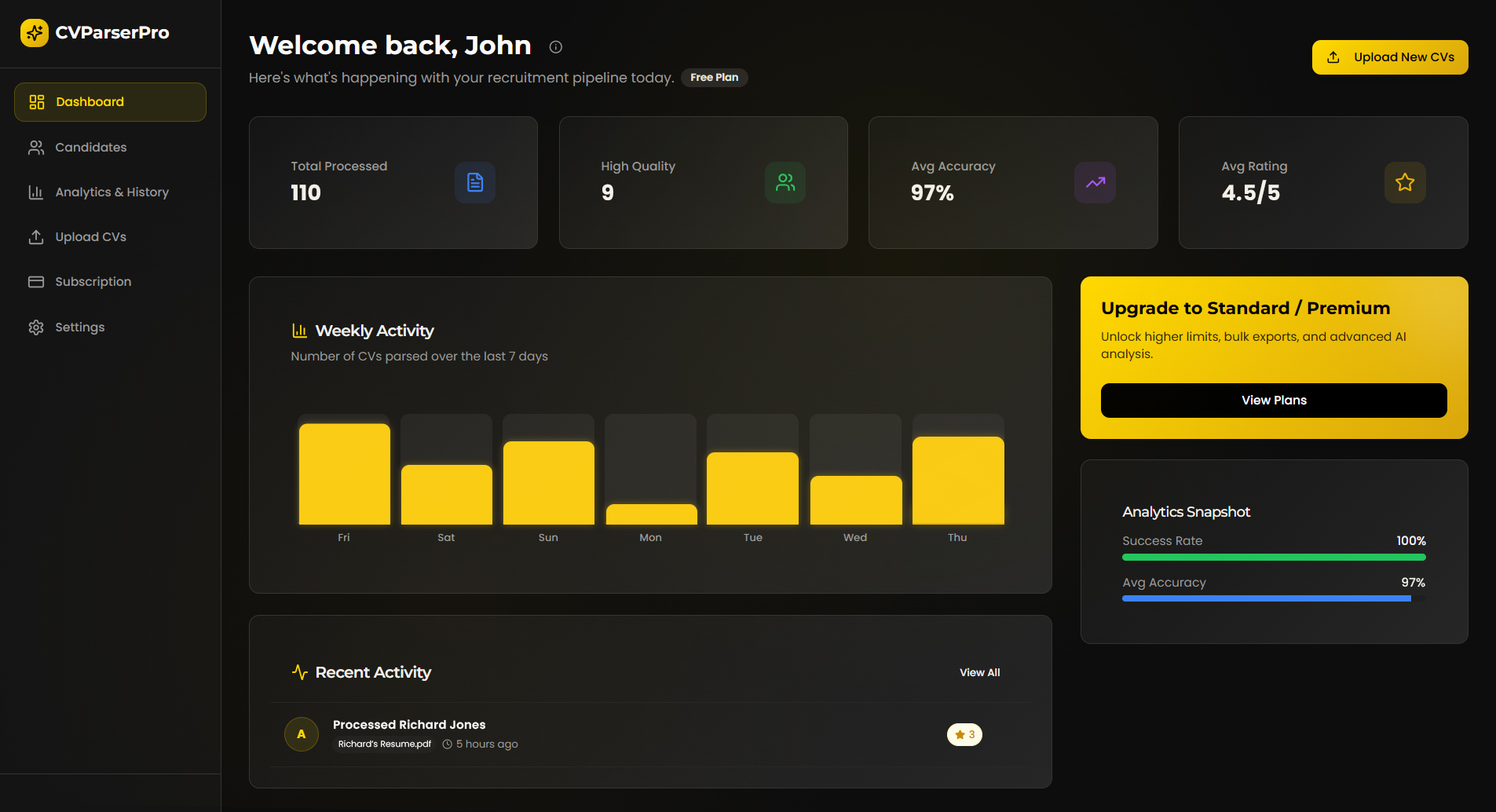This screenshot has width=1496, height=812.
Task: Select Upload CVs in the sidebar
Action: click(90, 237)
